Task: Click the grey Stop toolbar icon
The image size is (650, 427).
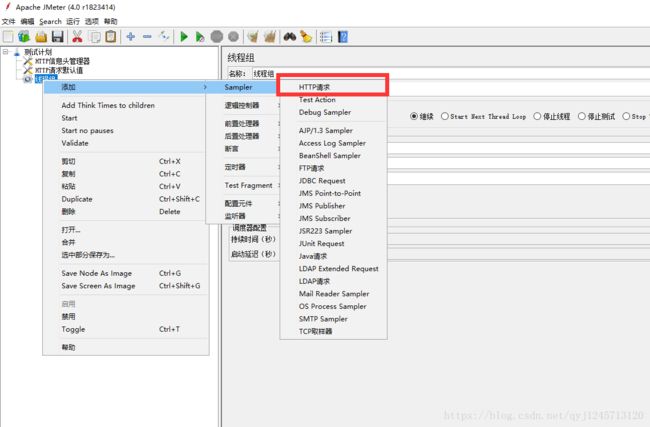Action: [217, 37]
